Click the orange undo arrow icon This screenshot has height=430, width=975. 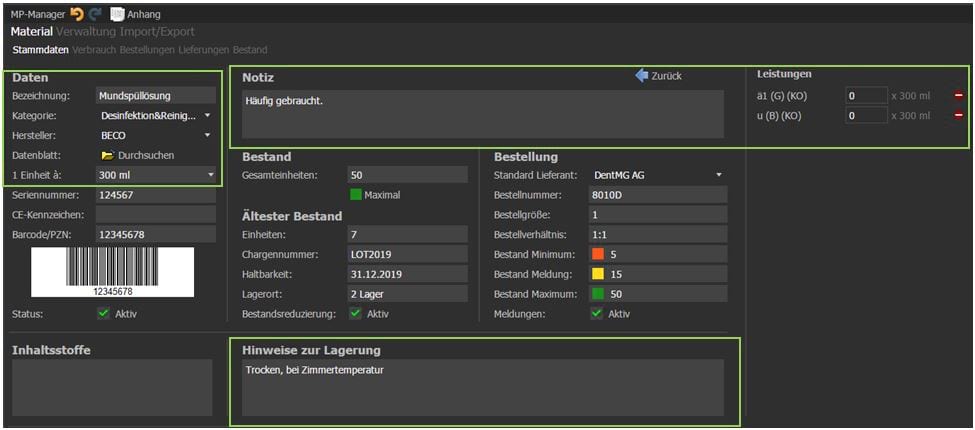click(x=76, y=14)
